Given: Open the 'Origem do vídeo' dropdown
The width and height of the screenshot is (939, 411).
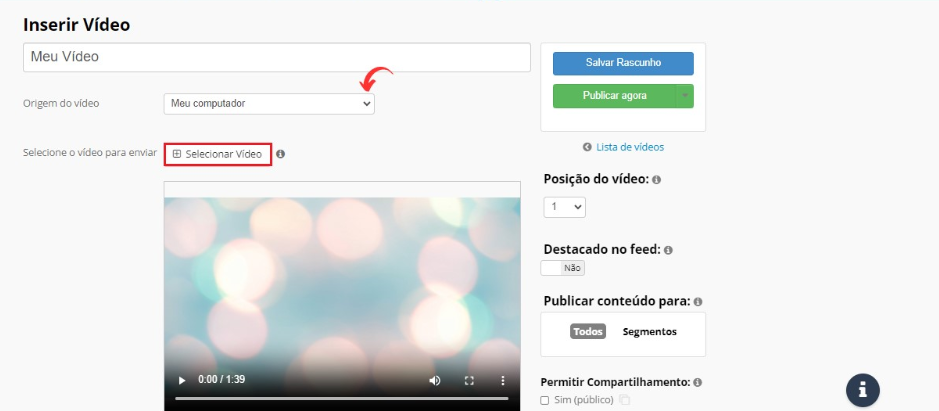Looking at the screenshot, I should point(269,104).
